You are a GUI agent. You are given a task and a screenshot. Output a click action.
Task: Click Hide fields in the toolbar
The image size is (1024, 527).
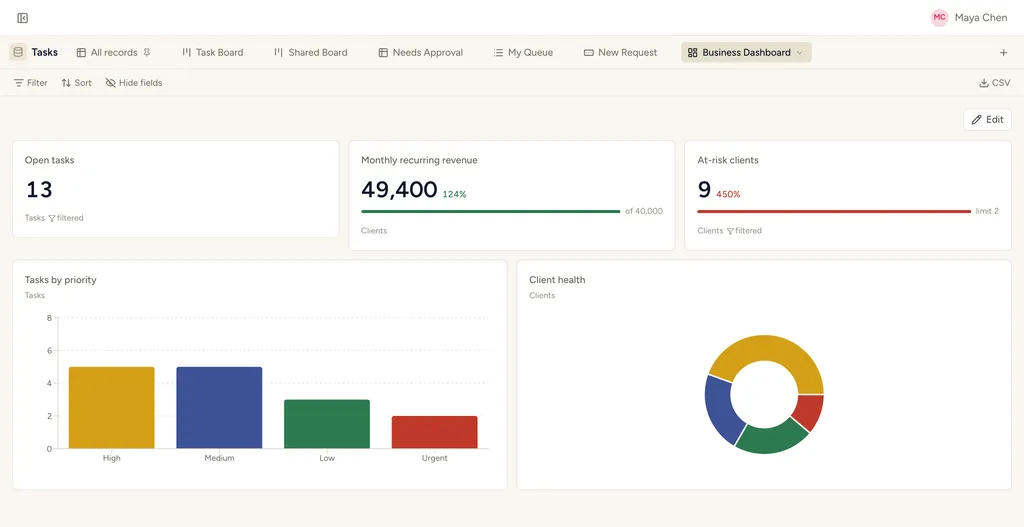point(134,83)
